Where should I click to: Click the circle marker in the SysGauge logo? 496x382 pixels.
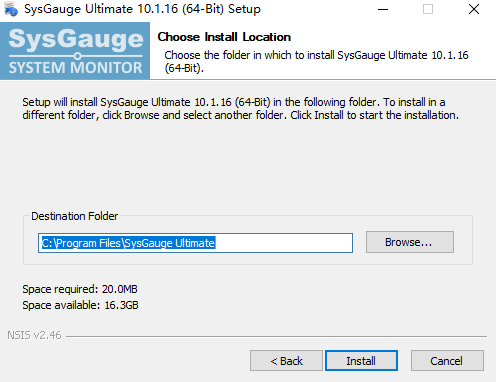coord(77,56)
